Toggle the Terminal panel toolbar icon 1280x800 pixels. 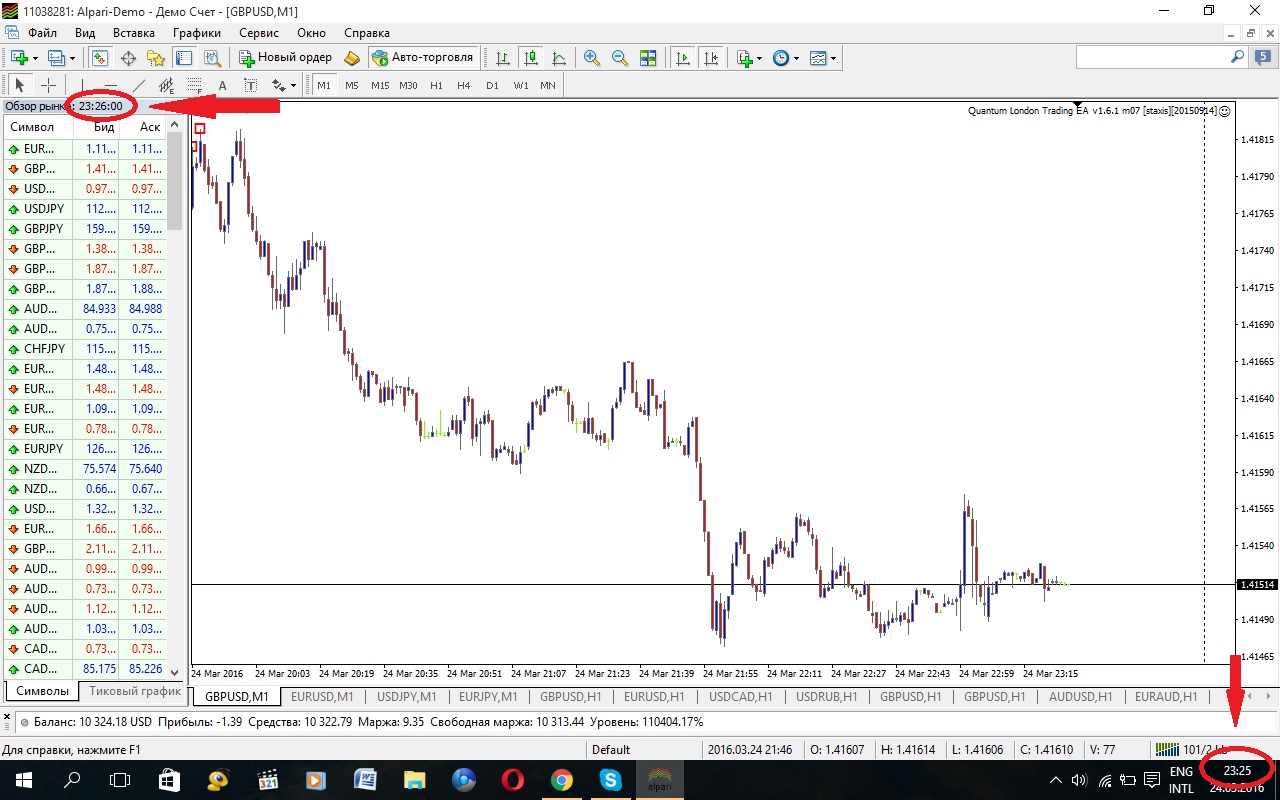tap(184, 58)
